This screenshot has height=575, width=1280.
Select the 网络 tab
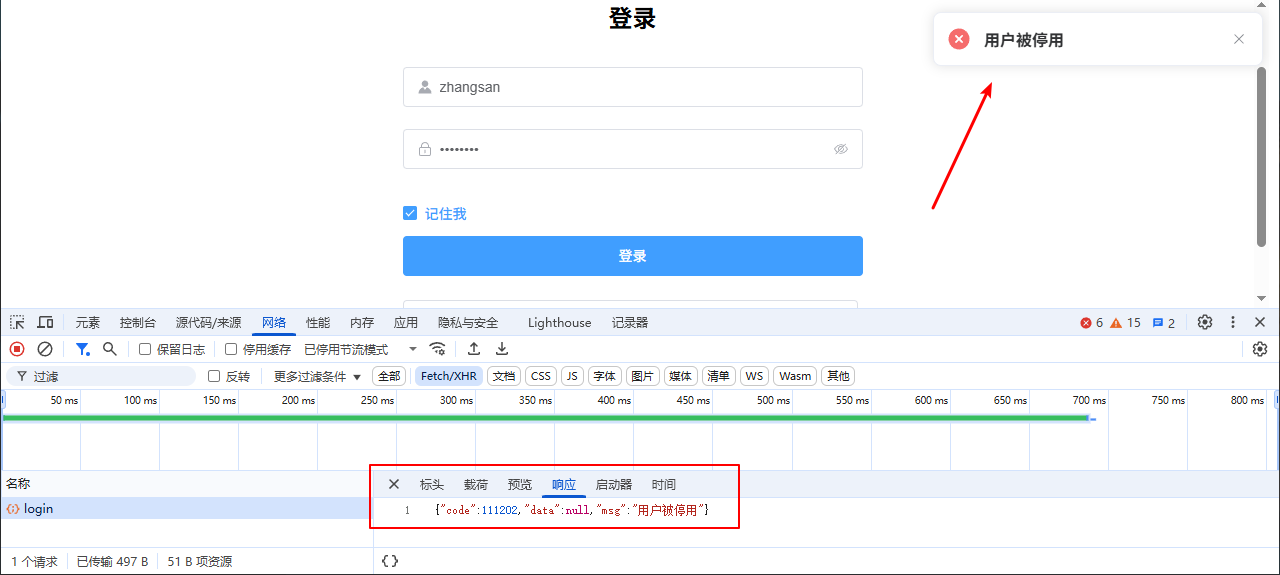click(274, 322)
